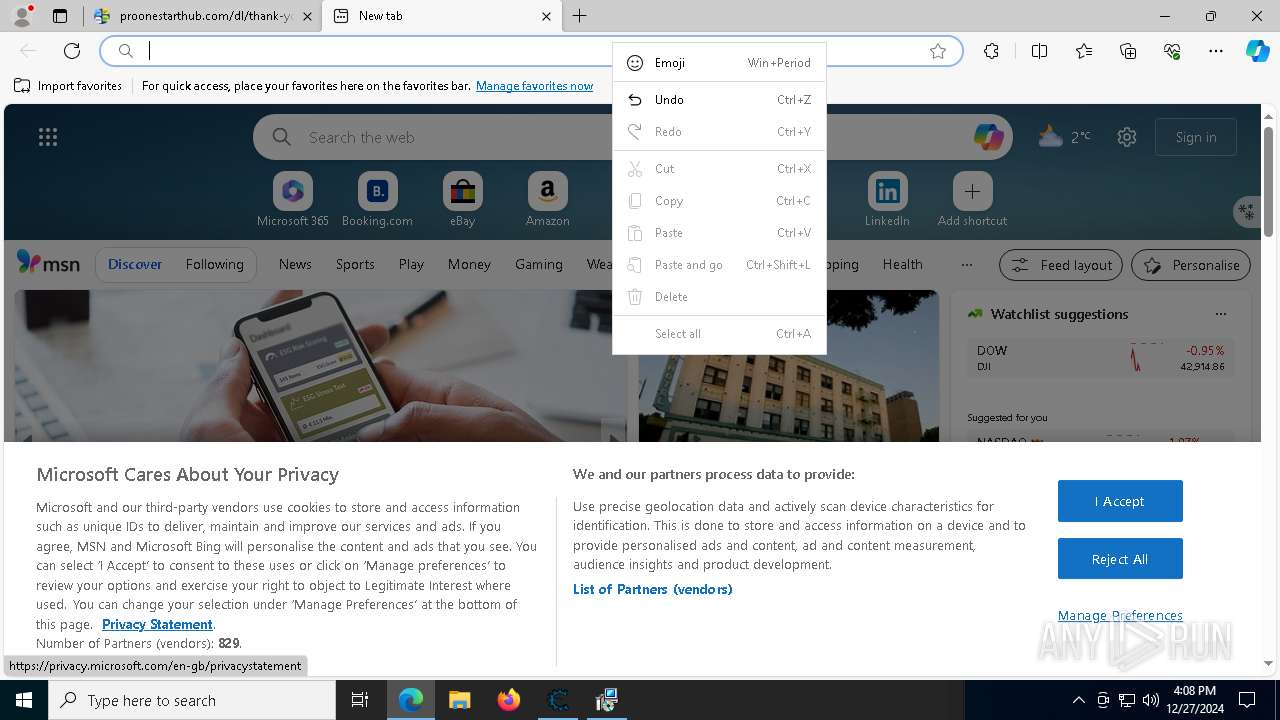Refresh the page
The width and height of the screenshot is (1280, 720).
click(x=72, y=51)
